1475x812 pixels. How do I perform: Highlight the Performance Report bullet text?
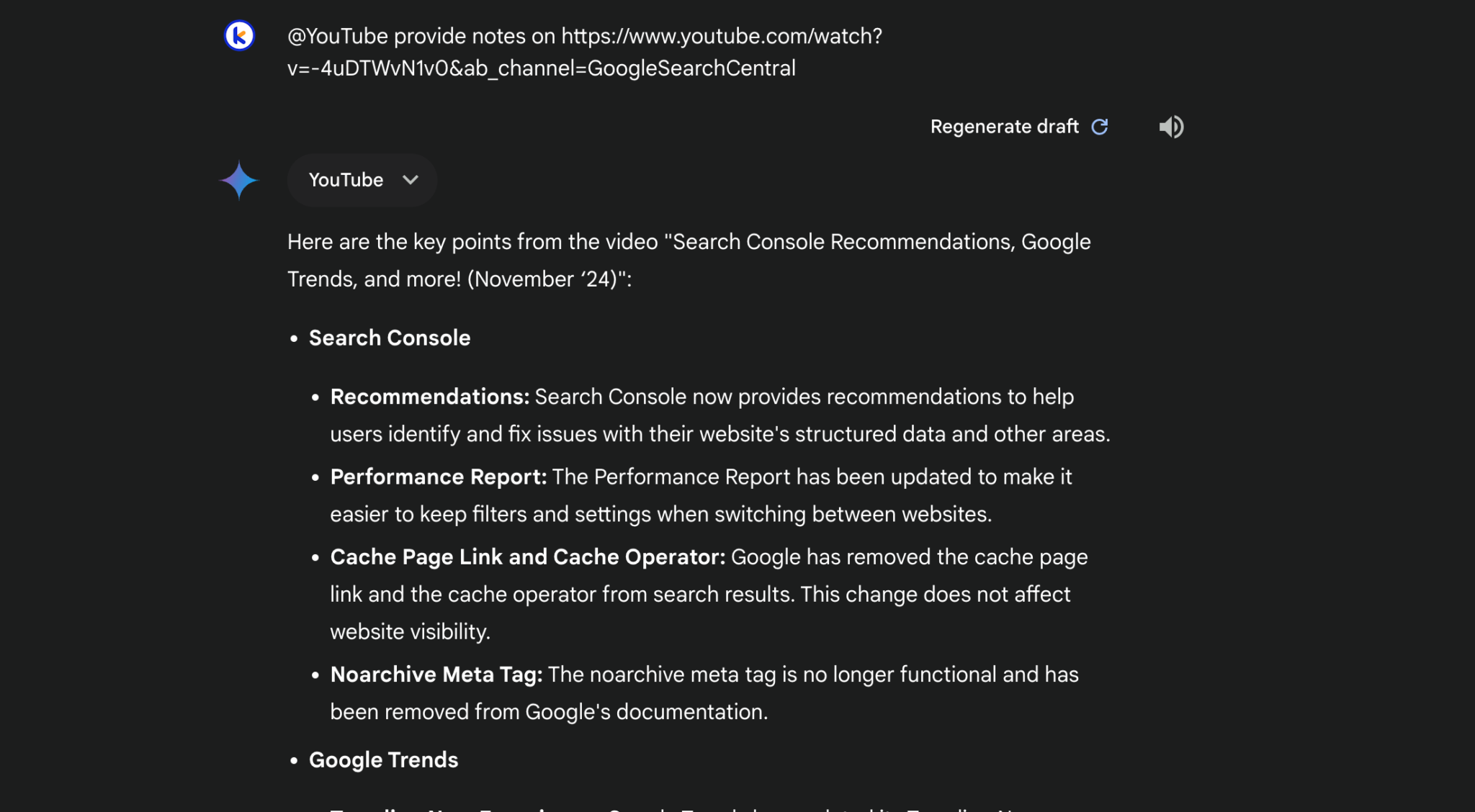tap(439, 477)
